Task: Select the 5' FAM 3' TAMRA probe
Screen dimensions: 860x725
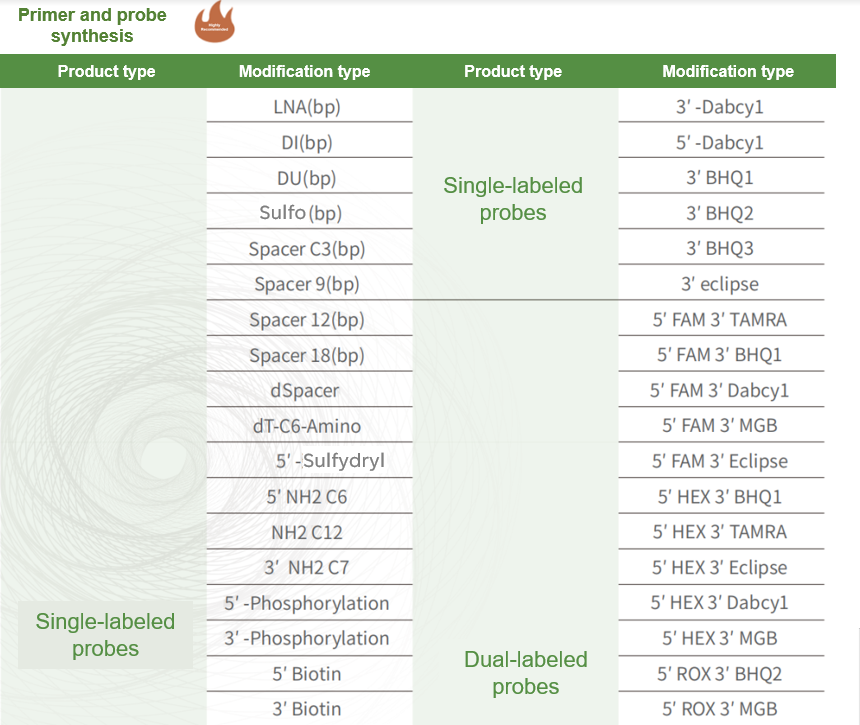Action: (721, 319)
